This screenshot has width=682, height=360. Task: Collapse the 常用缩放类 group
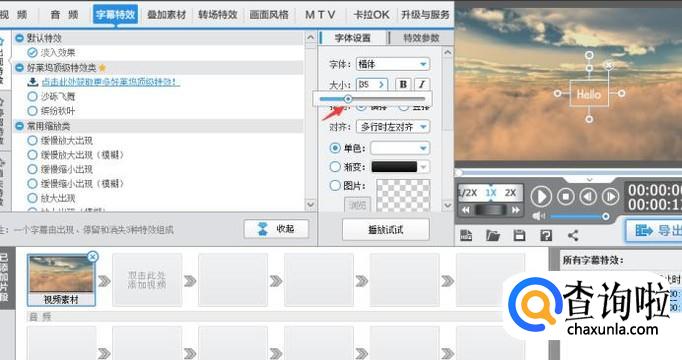pos(19,126)
